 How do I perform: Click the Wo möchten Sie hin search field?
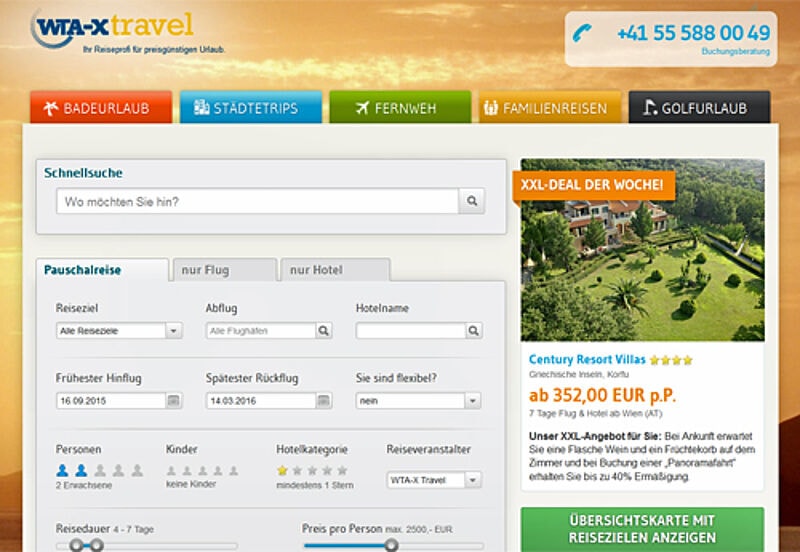point(257,201)
